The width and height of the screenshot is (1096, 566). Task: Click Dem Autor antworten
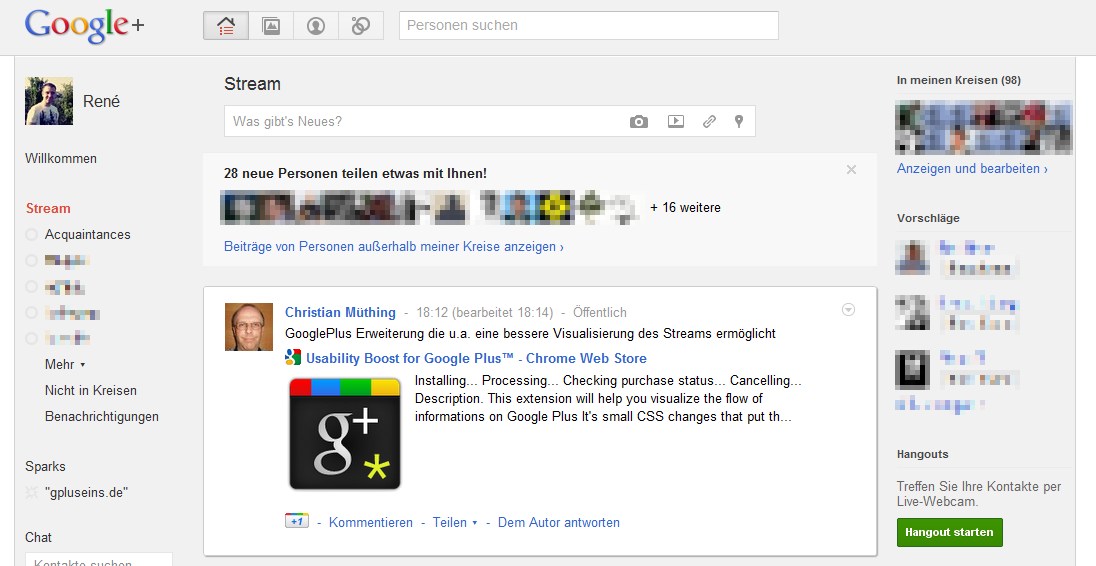coord(558,522)
